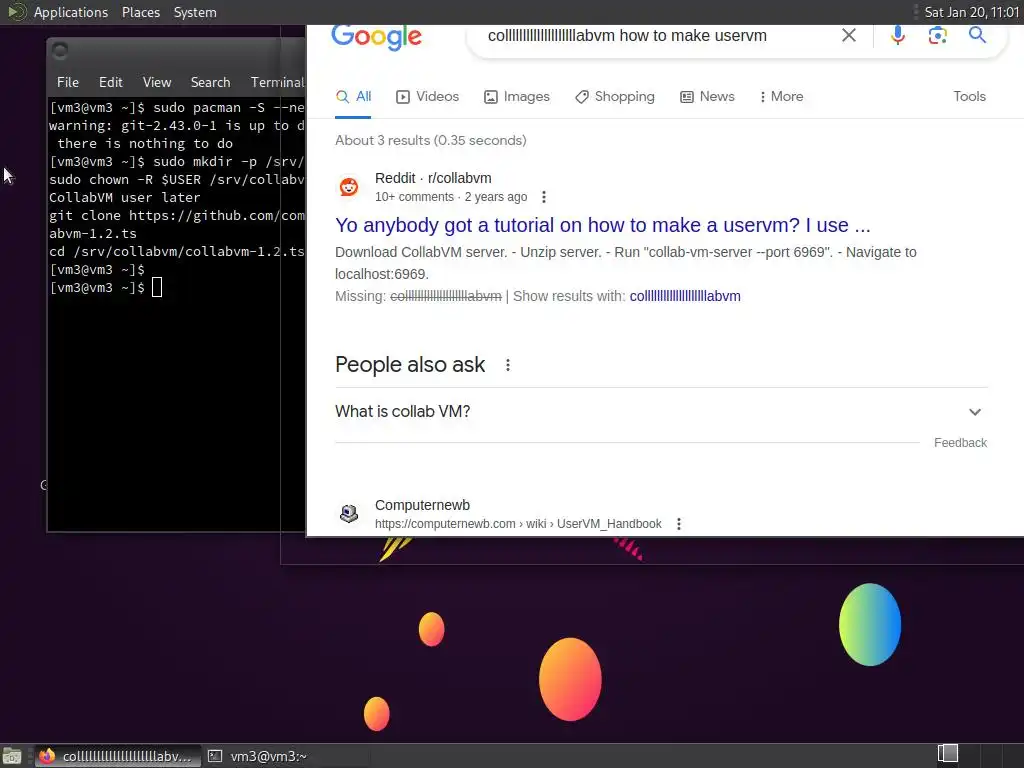Viewport: 1024px width, 768px height.
Task: Click terminal window menu icon in title bar
Action: 60,50
